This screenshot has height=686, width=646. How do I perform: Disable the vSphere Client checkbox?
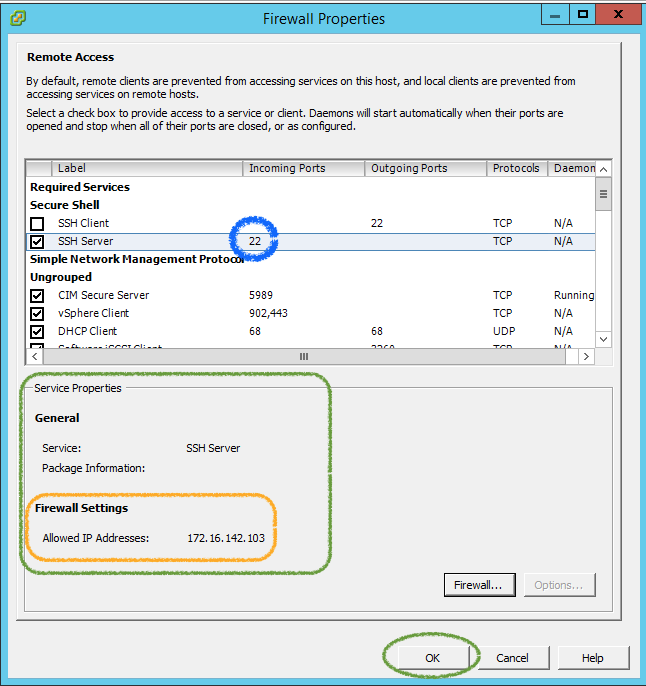(x=37, y=313)
